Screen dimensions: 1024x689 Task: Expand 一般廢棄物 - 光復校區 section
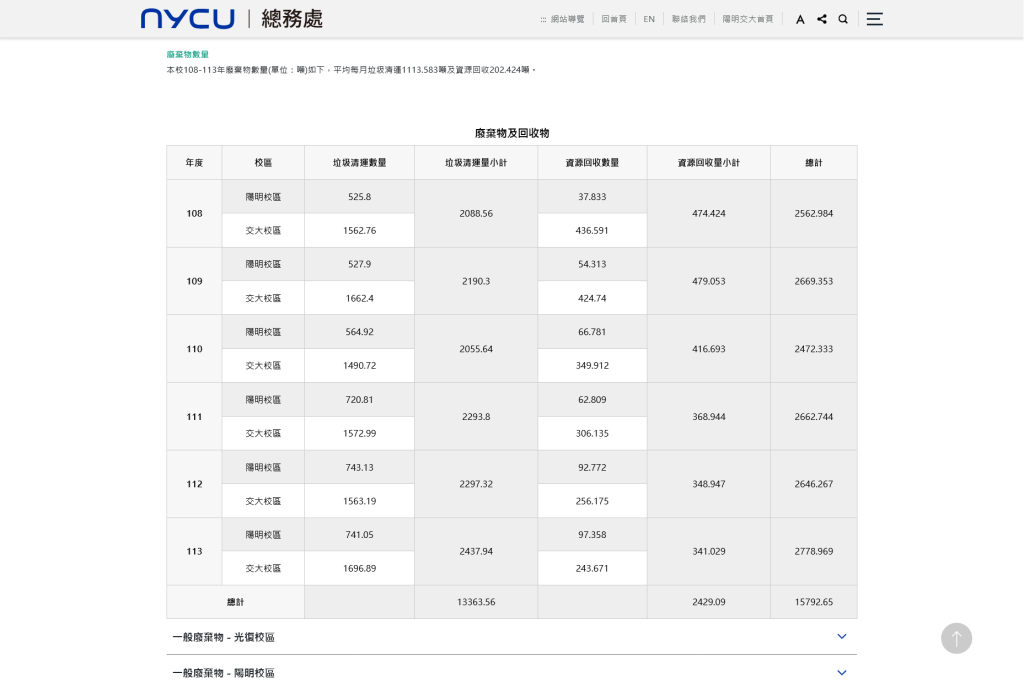(224, 637)
